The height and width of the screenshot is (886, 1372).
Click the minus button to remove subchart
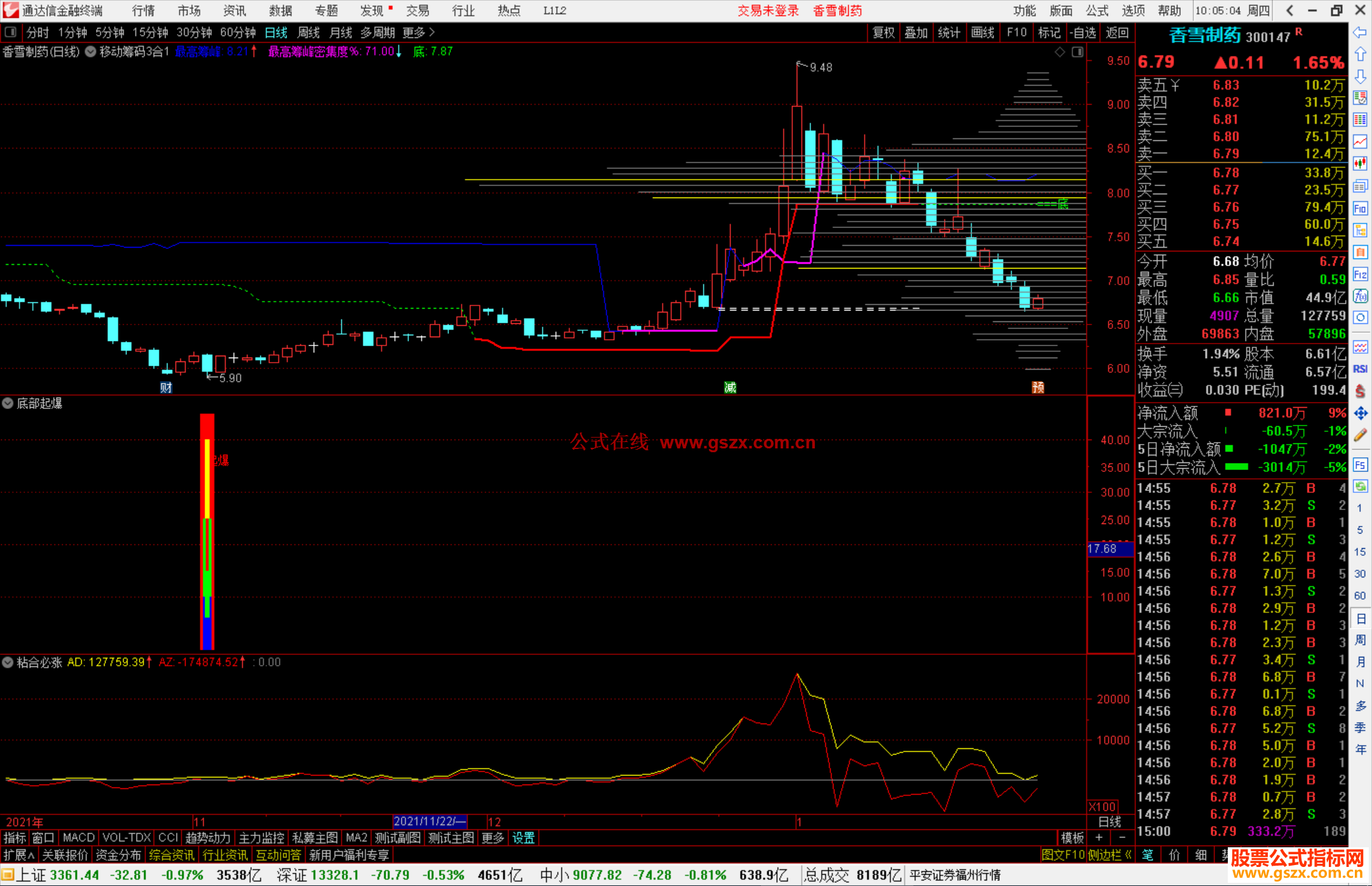[1122, 838]
